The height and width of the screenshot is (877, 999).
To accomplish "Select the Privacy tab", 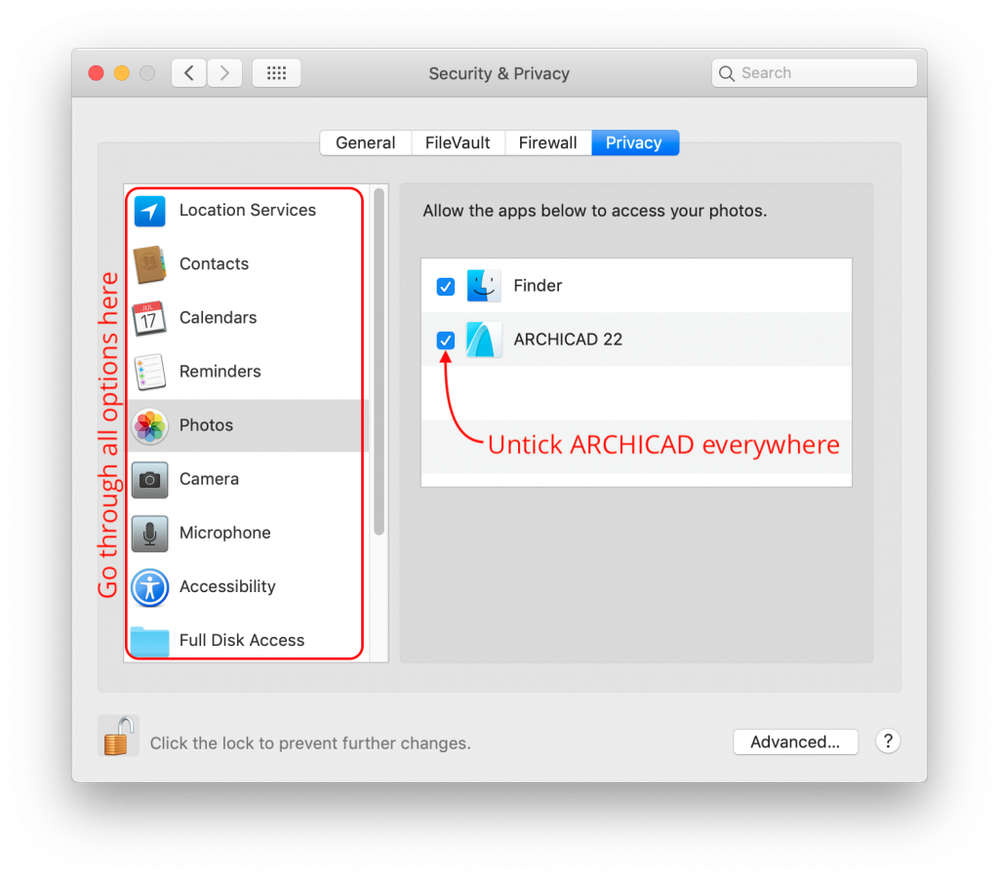I will pos(635,143).
